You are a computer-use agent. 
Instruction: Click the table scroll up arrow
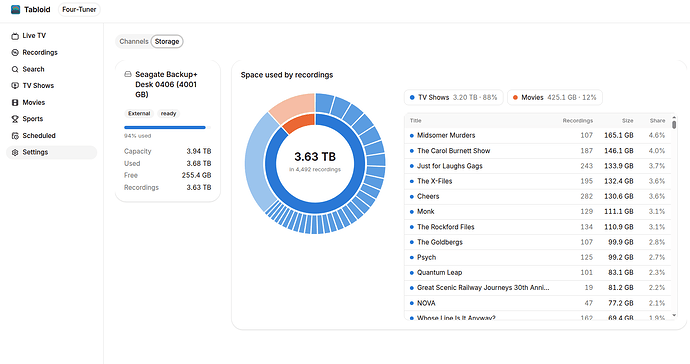[674, 117]
